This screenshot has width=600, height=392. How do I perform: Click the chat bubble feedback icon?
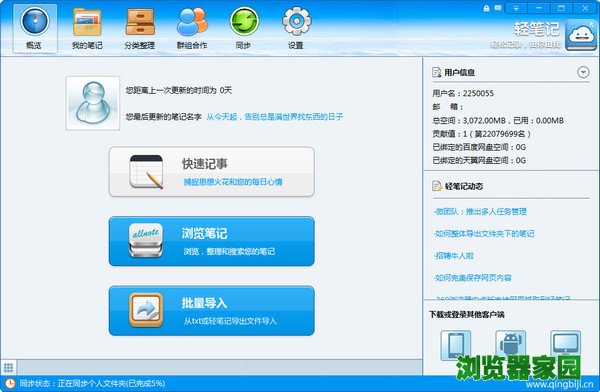coord(497,8)
